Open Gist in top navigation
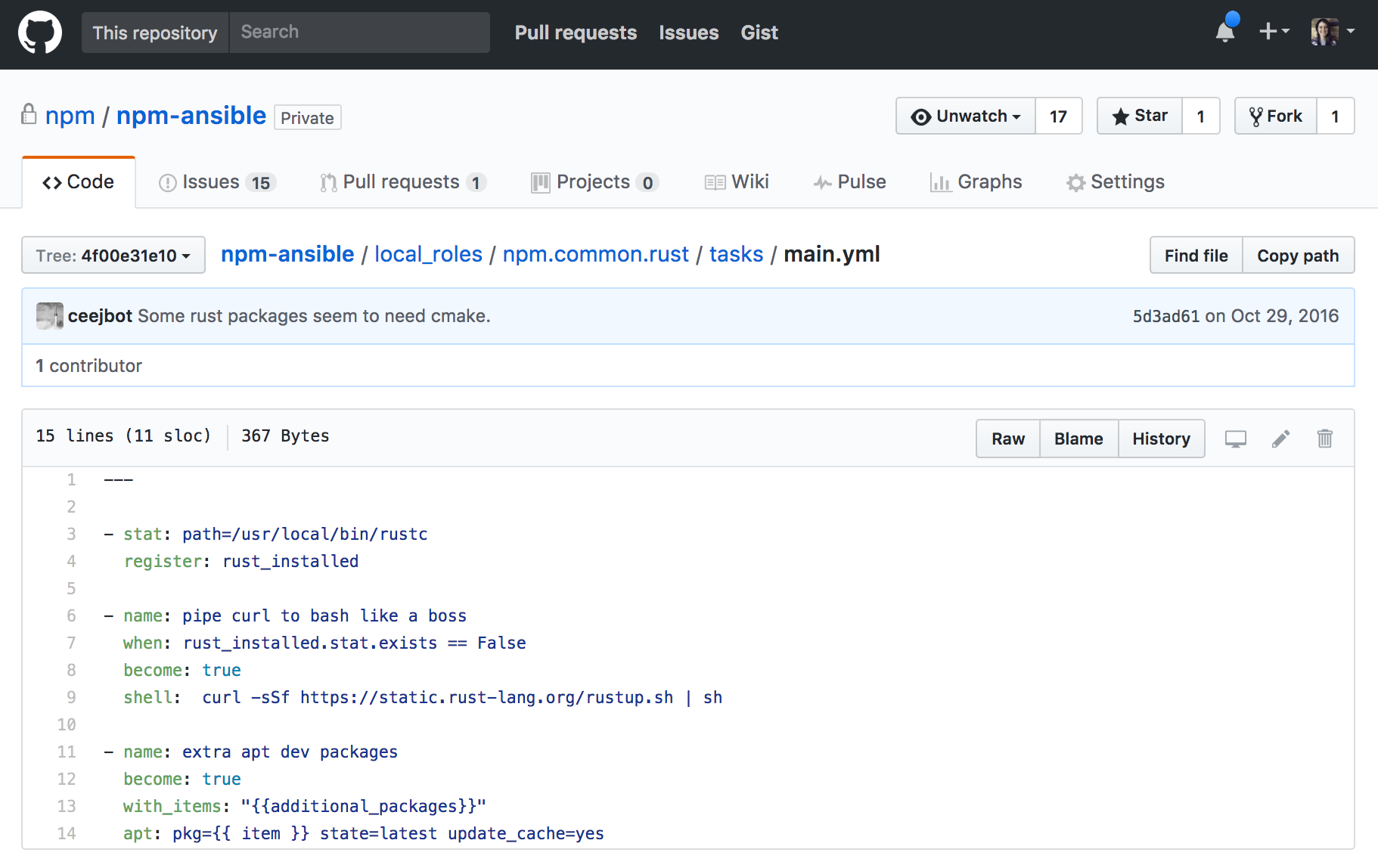1378x868 pixels. pyautogui.click(x=759, y=33)
